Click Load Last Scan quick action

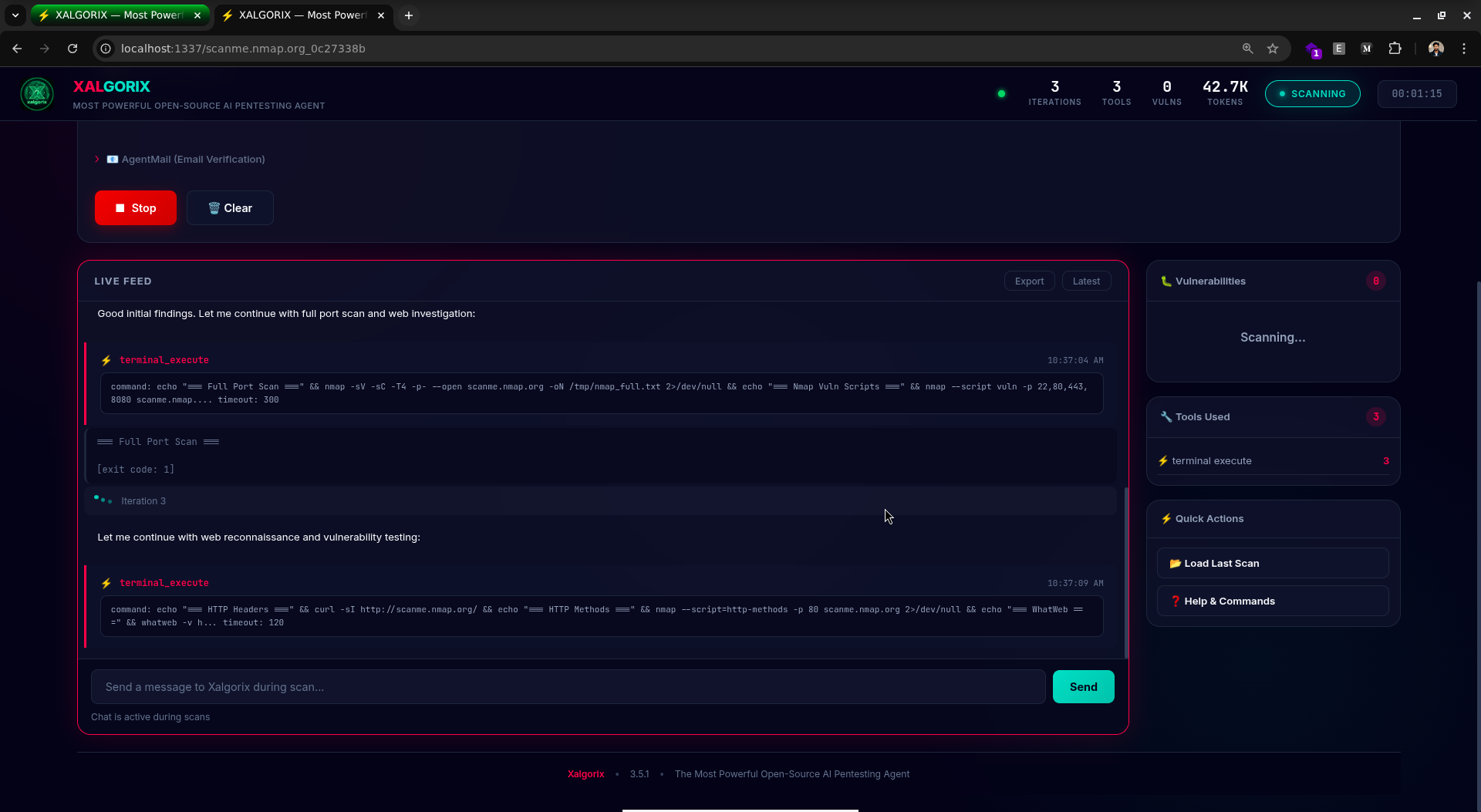coord(1273,564)
